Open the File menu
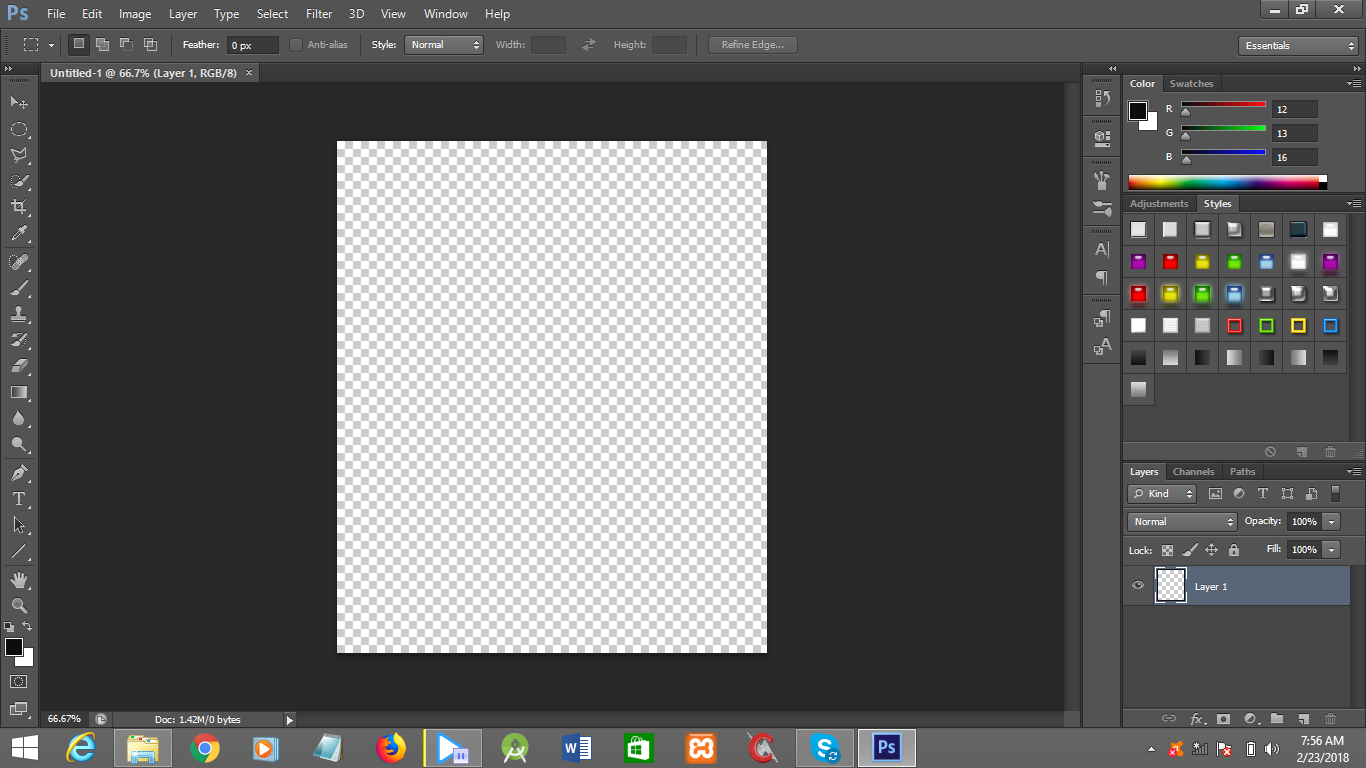The width and height of the screenshot is (1366, 768). pos(56,14)
